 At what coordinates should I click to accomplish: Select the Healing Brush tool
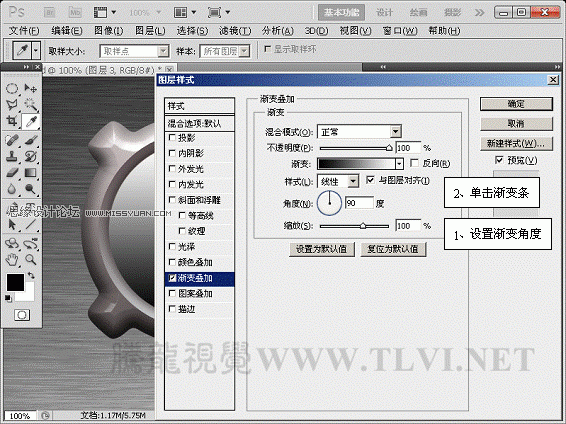[12, 140]
